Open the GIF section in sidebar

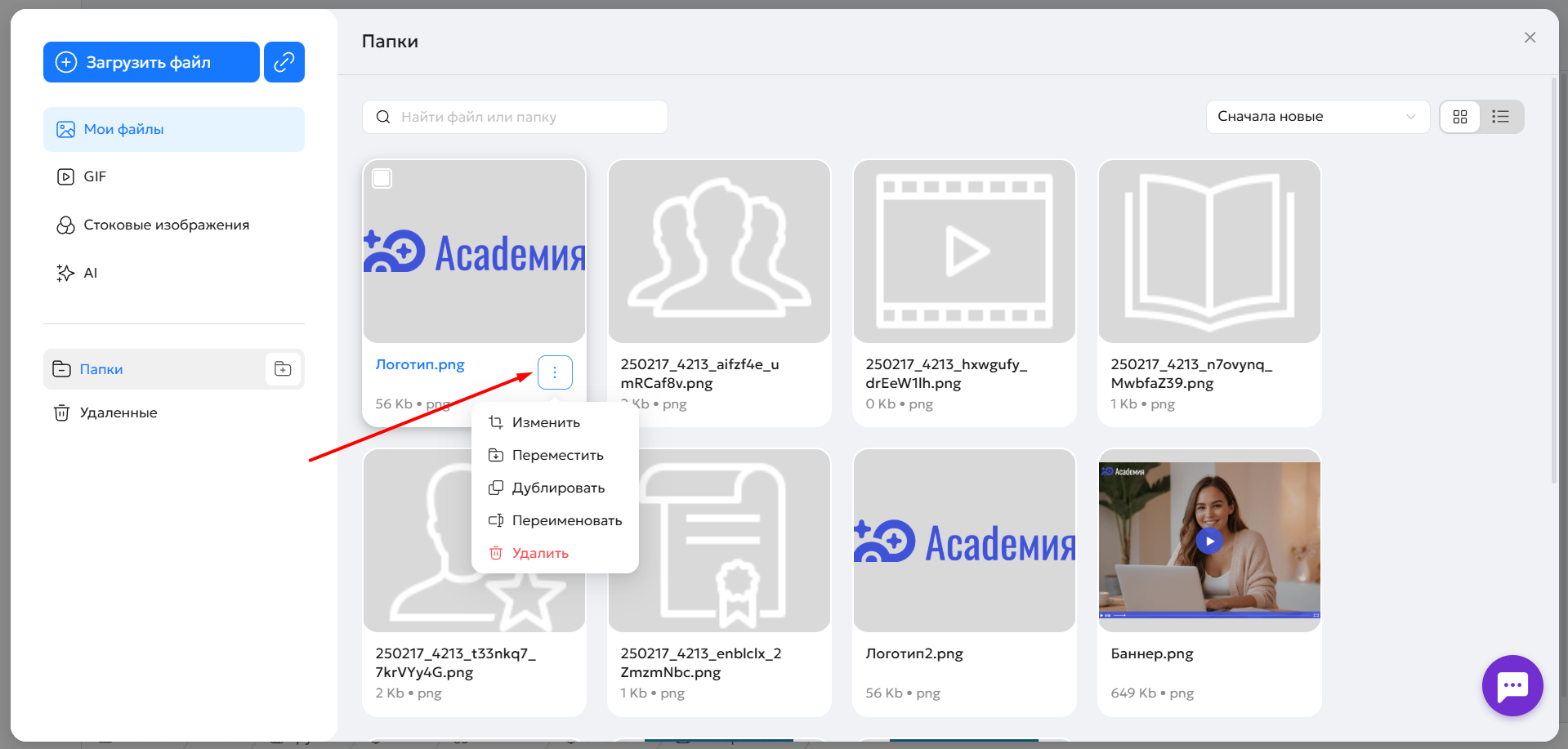(94, 176)
